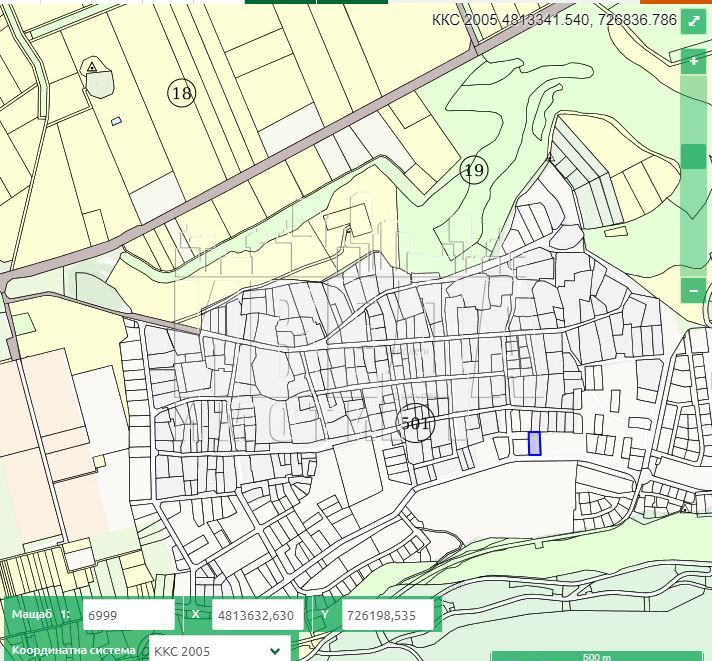712x661 pixels.
Task: Click the small blue building in area 18
Action: [117, 121]
